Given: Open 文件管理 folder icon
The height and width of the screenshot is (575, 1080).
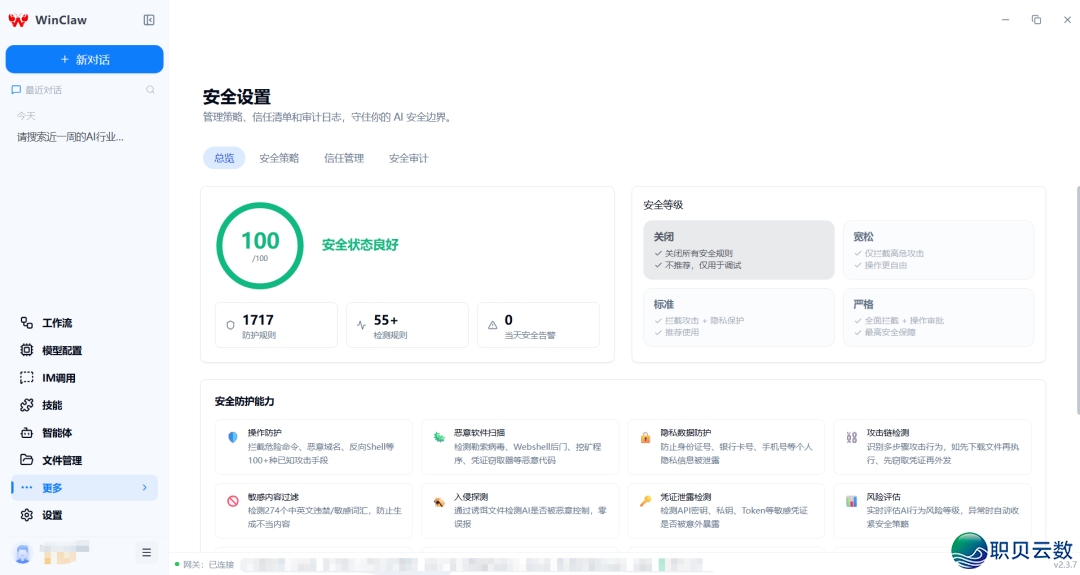Looking at the screenshot, I should (x=27, y=459).
